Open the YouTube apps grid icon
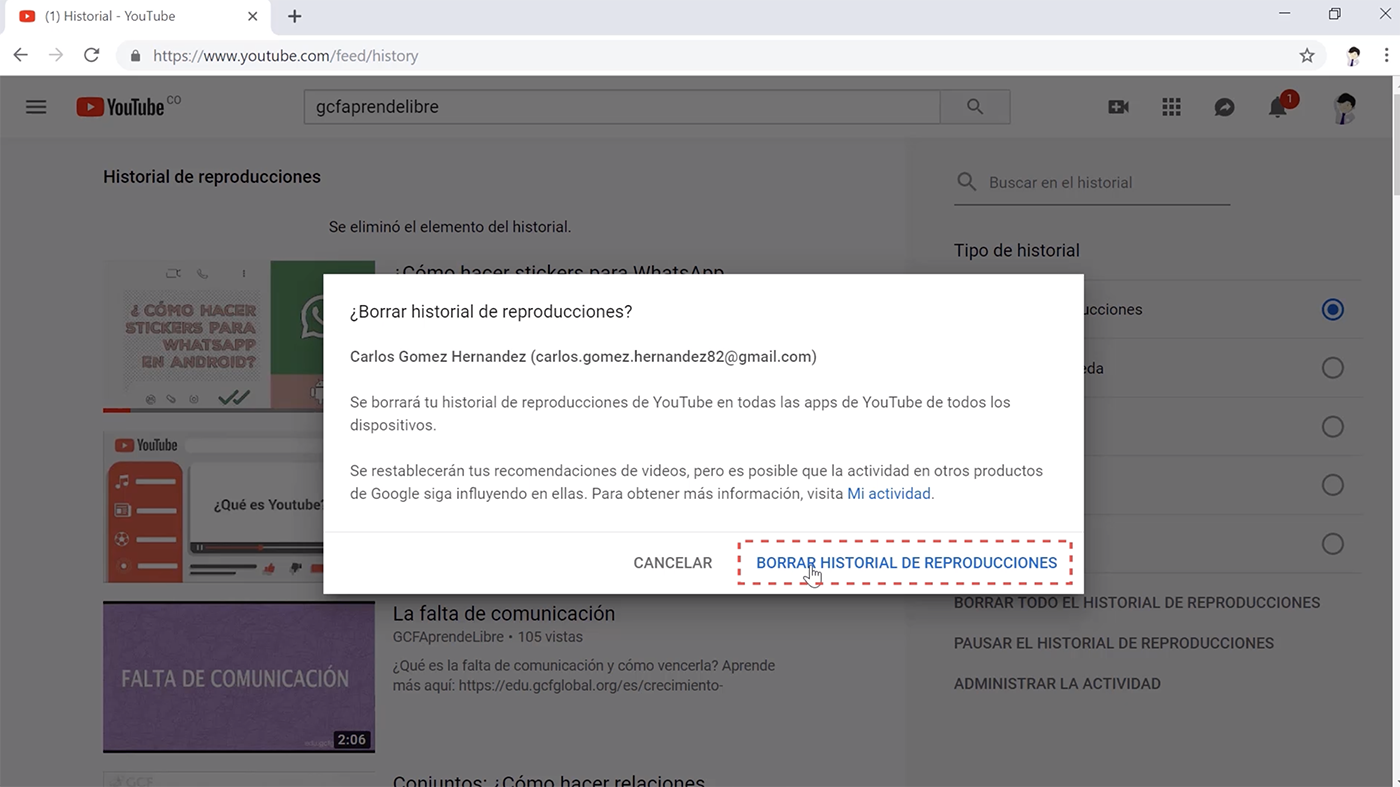Image resolution: width=1400 pixels, height=787 pixels. click(x=1171, y=107)
